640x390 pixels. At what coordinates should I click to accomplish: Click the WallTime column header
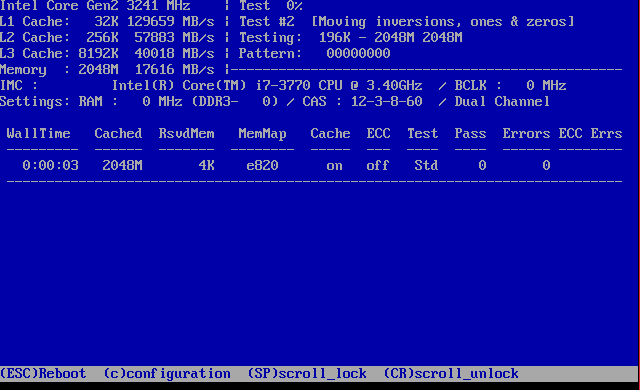(x=38, y=134)
